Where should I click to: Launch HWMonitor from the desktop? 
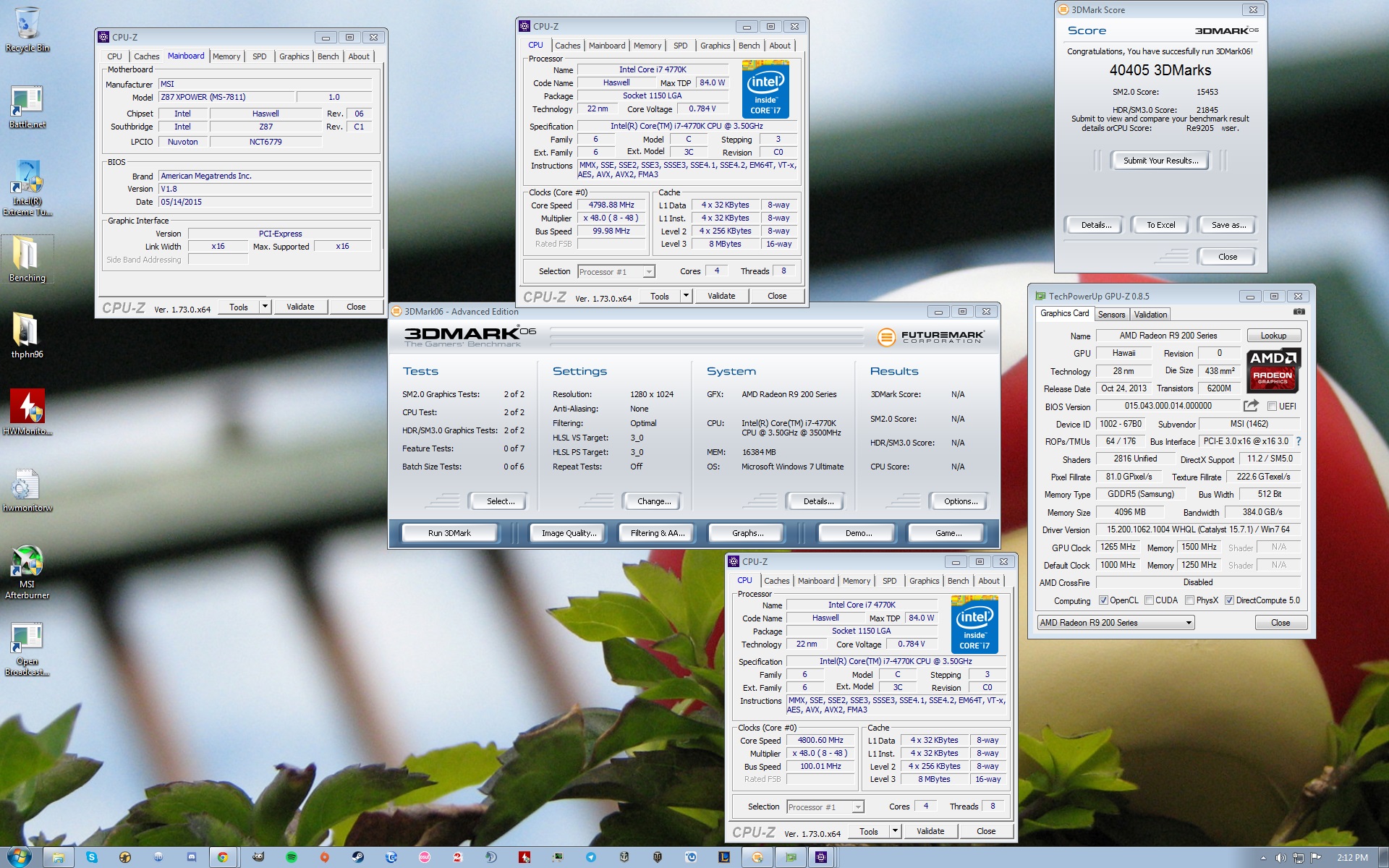point(27,412)
